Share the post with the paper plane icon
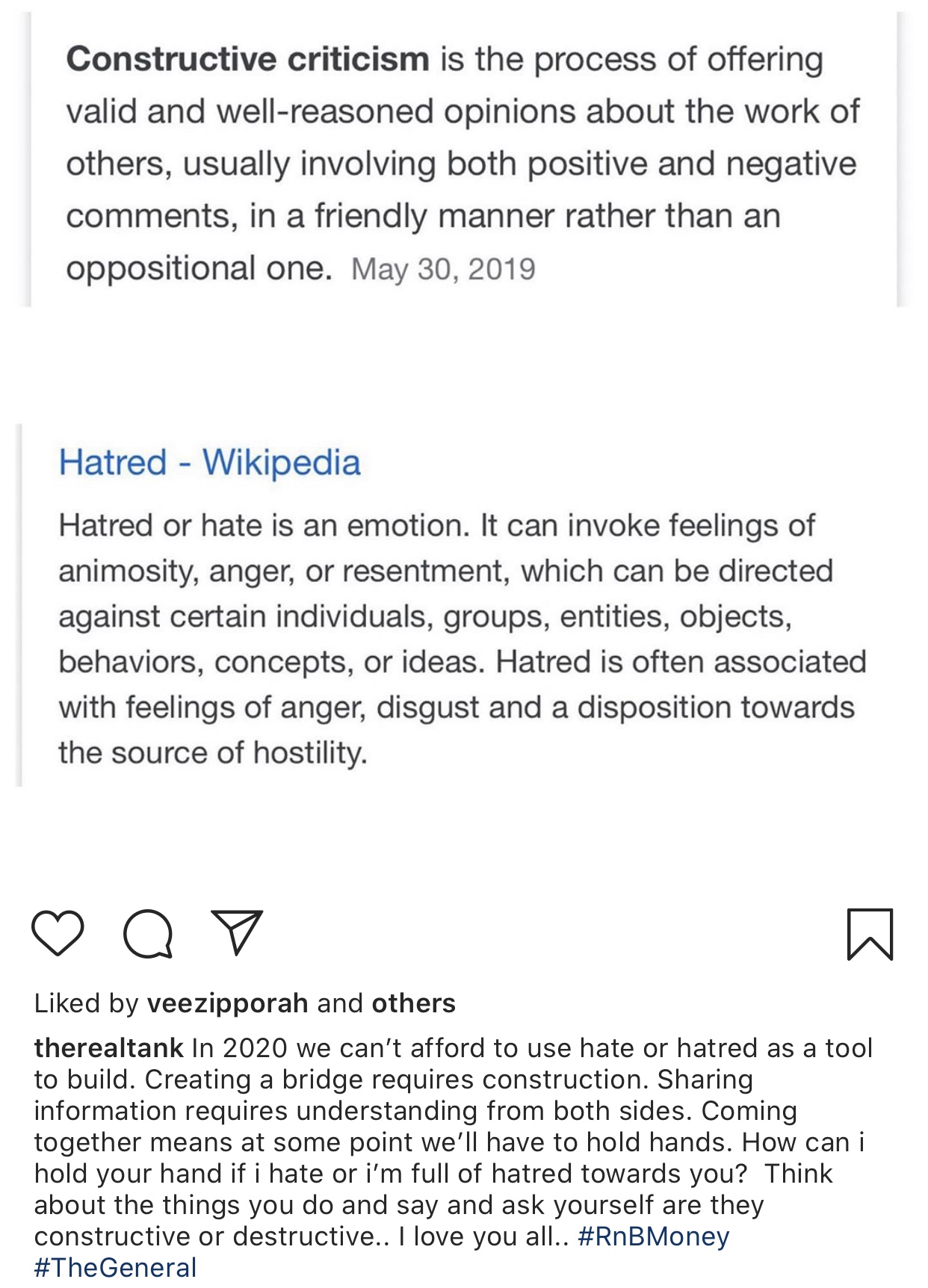The height and width of the screenshot is (1288, 928). click(x=237, y=932)
